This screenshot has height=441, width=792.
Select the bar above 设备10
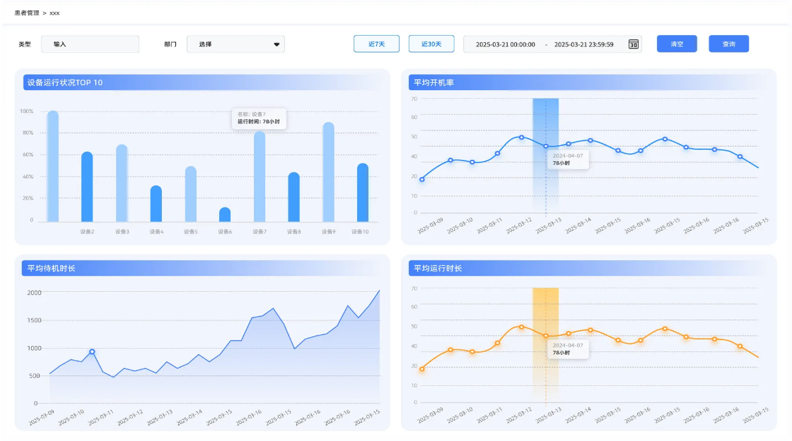[x=363, y=192]
